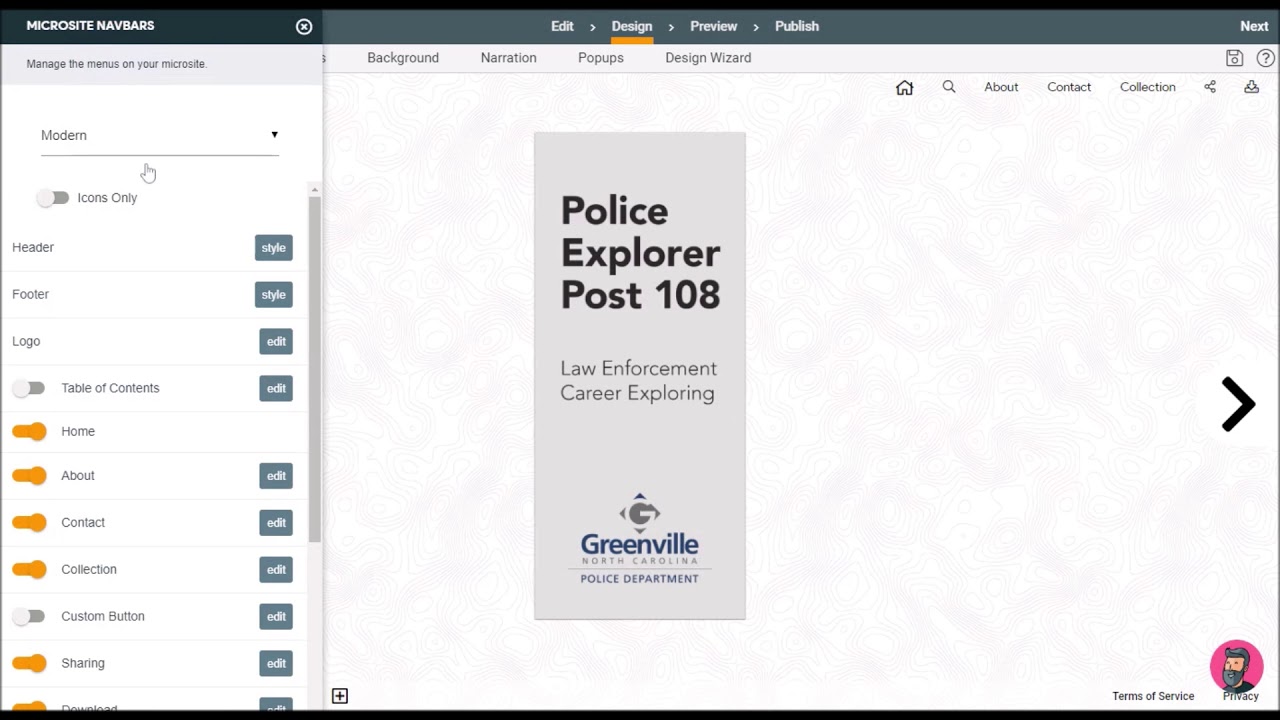
Task: Enable the Table of Contents toggle
Action: click(x=29, y=388)
